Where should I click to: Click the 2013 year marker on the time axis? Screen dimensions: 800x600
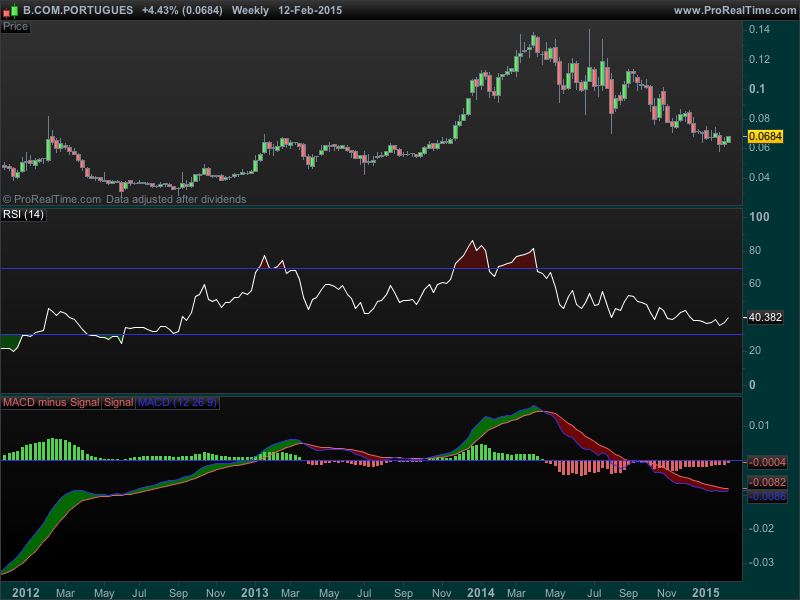click(256, 591)
